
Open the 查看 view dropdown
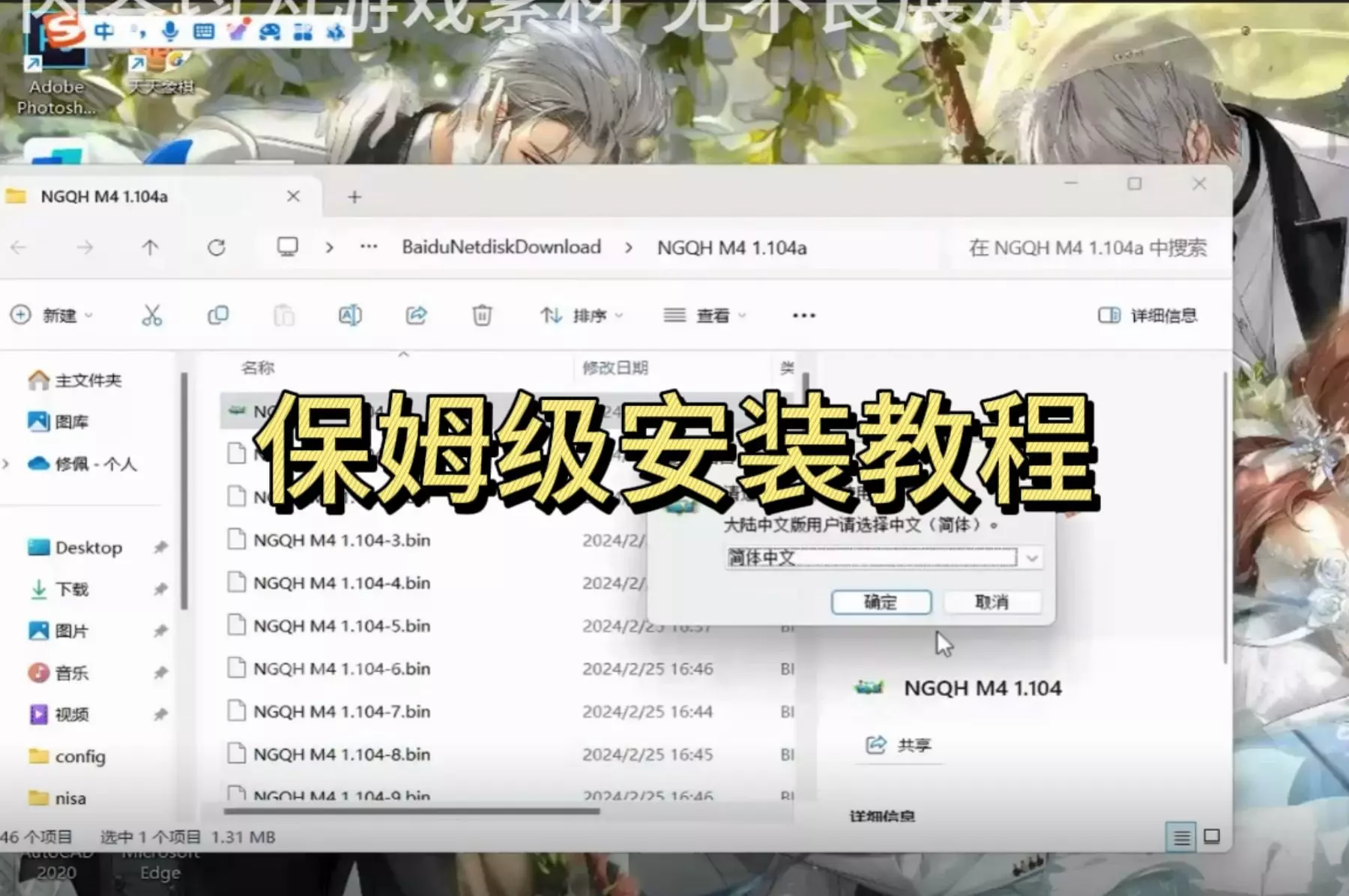[704, 315]
